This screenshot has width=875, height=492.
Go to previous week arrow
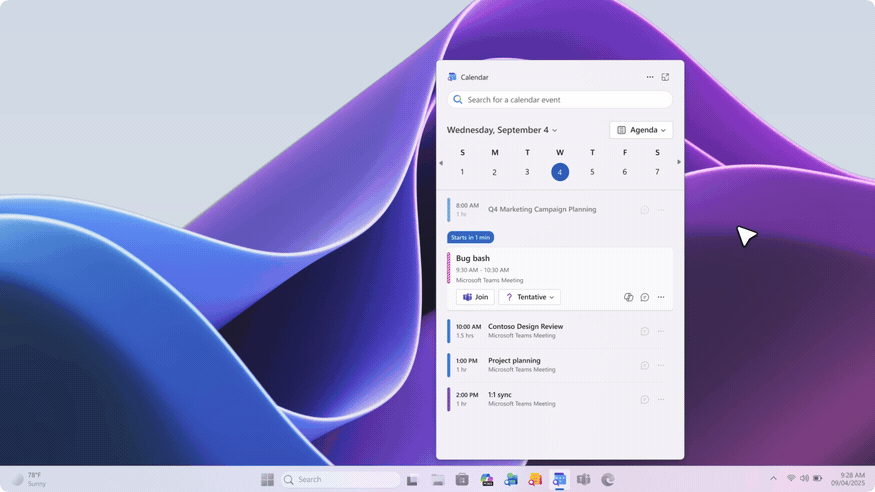(x=441, y=163)
